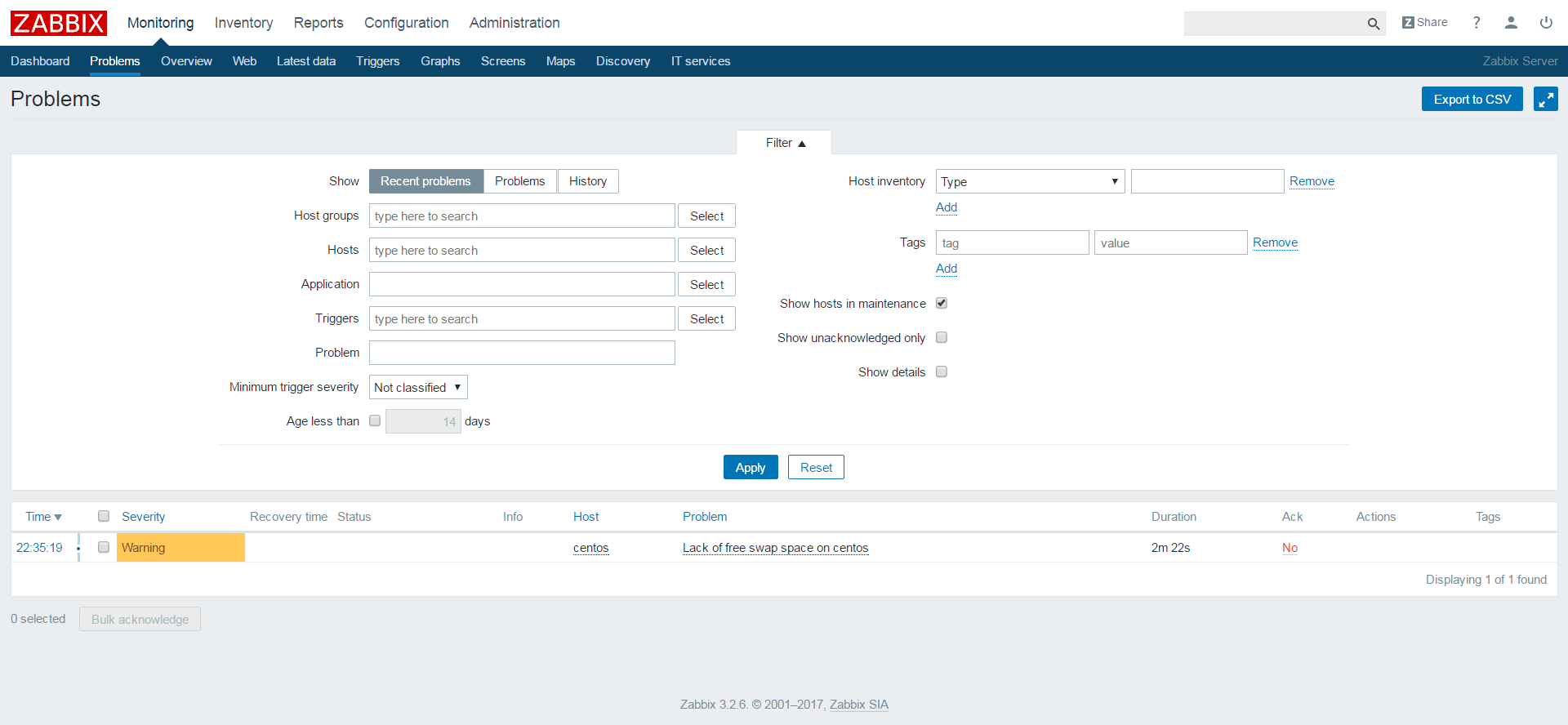This screenshot has width=1568, height=725.
Task: Open Triggers submenu
Action: (378, 61)
